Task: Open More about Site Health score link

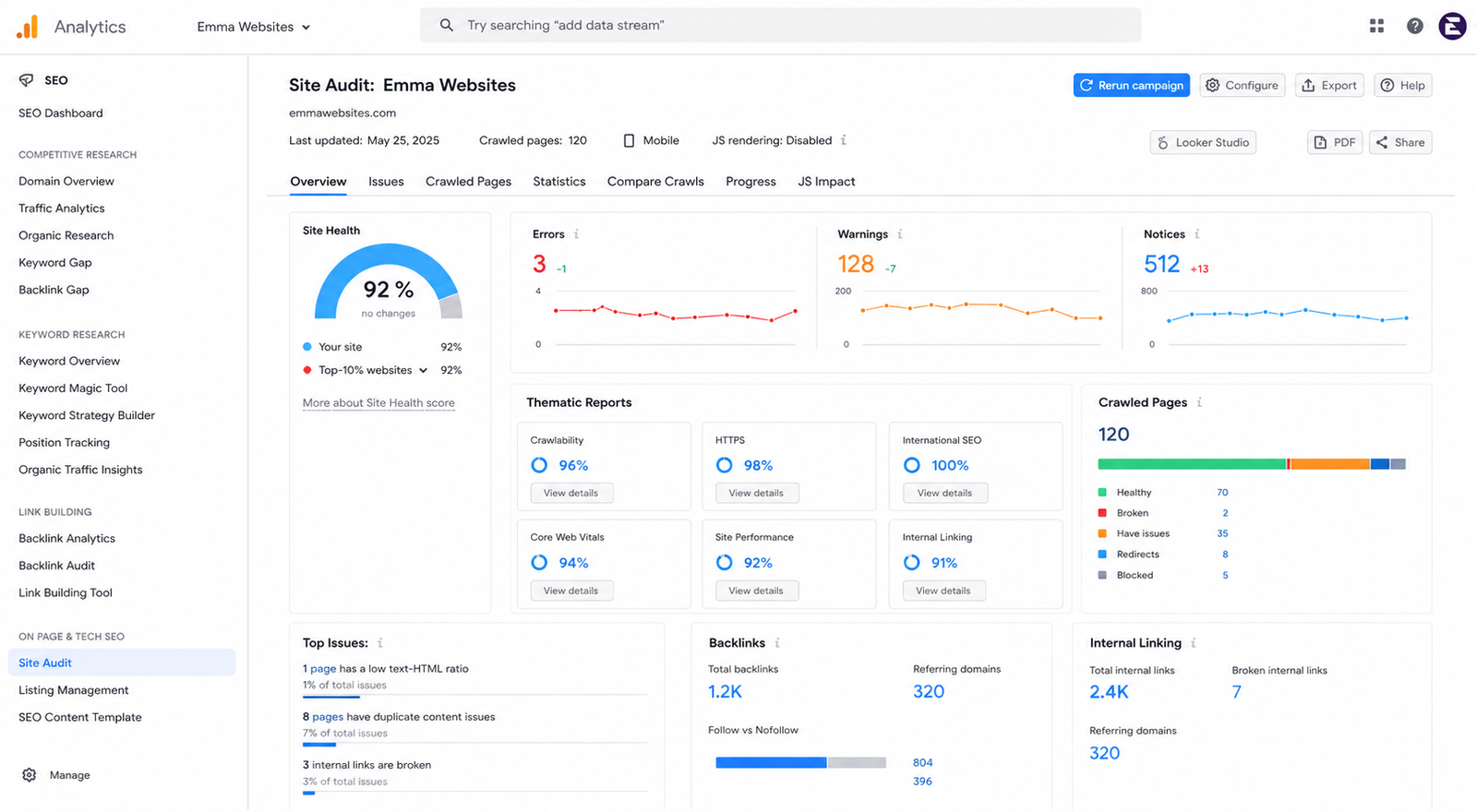Action: point(378,403)
